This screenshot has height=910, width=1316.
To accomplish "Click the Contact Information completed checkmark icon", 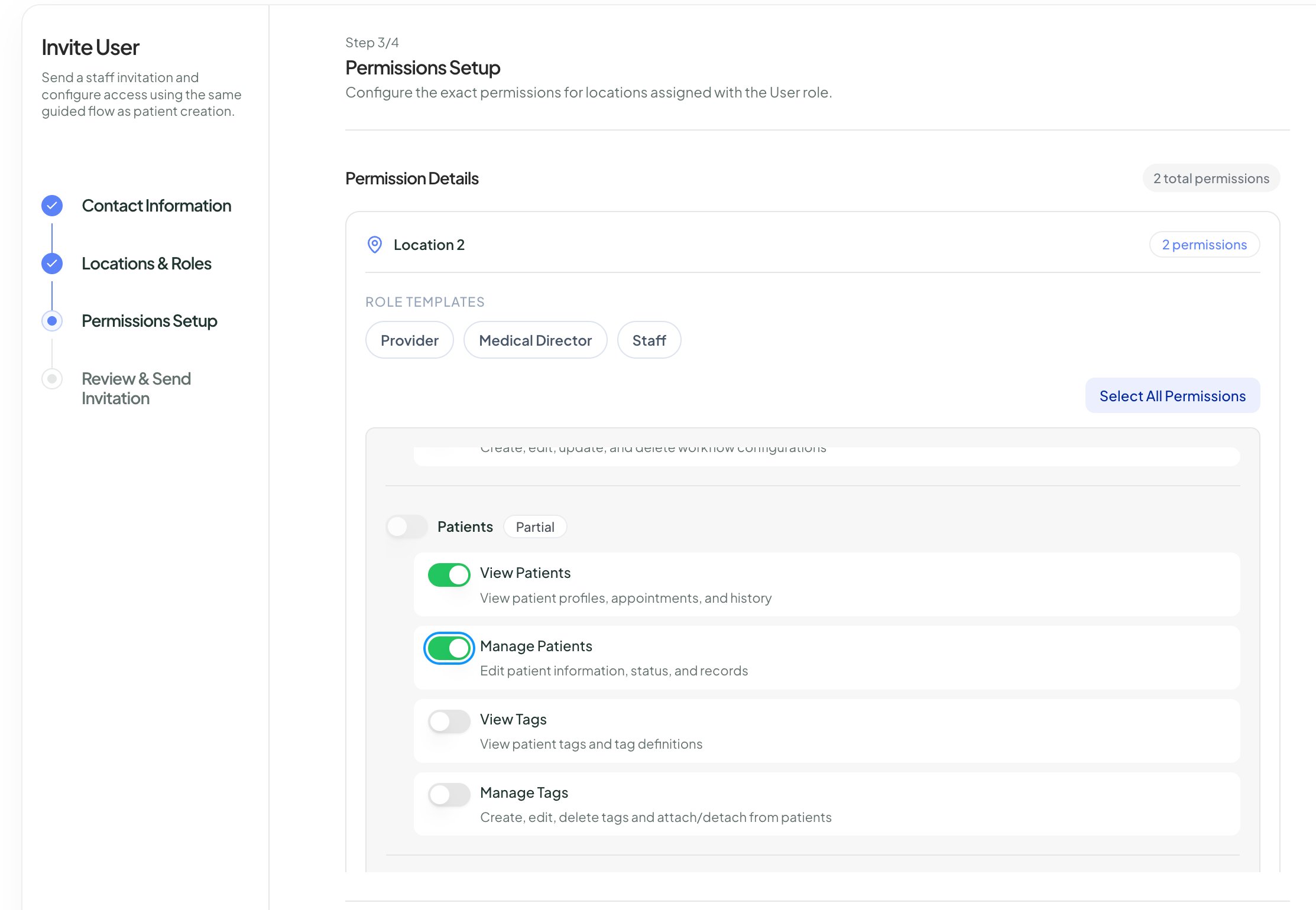I will coord(52,206).
